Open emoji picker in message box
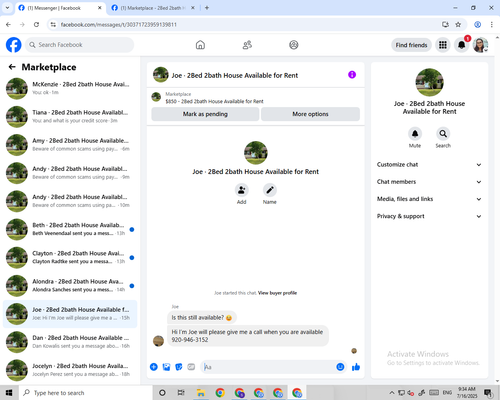 tap(340, 367)
